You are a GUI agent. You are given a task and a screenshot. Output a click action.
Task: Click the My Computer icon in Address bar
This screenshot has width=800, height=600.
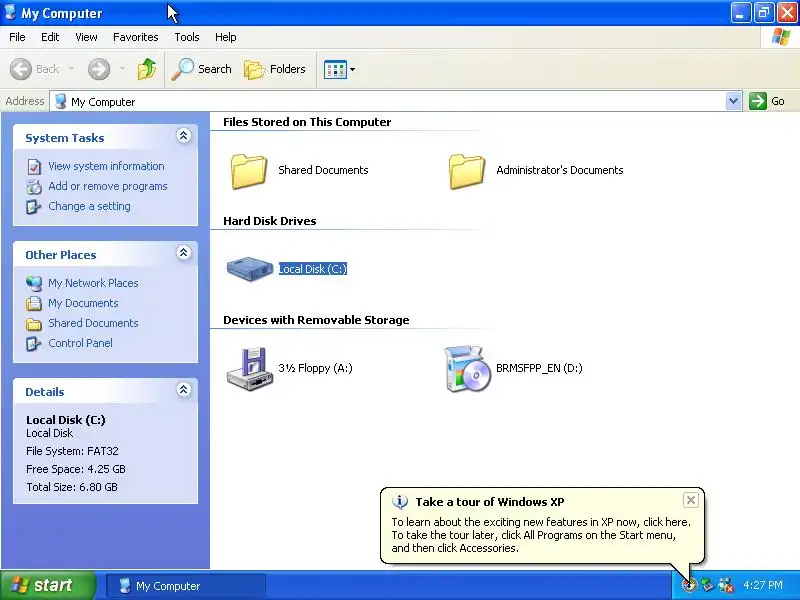[x=61, y=101]
